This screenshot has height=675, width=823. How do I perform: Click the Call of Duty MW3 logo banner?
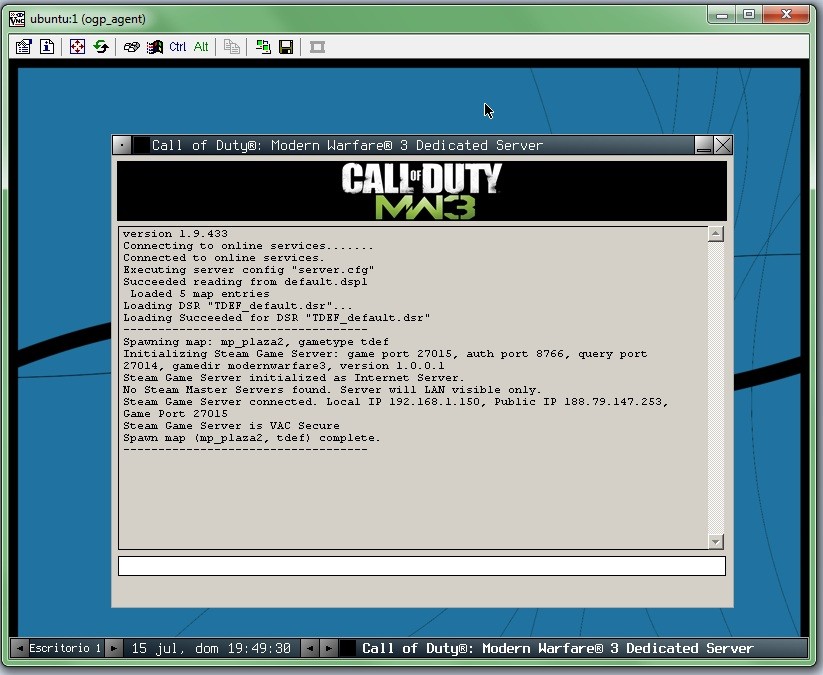click(x=421, y=191)
